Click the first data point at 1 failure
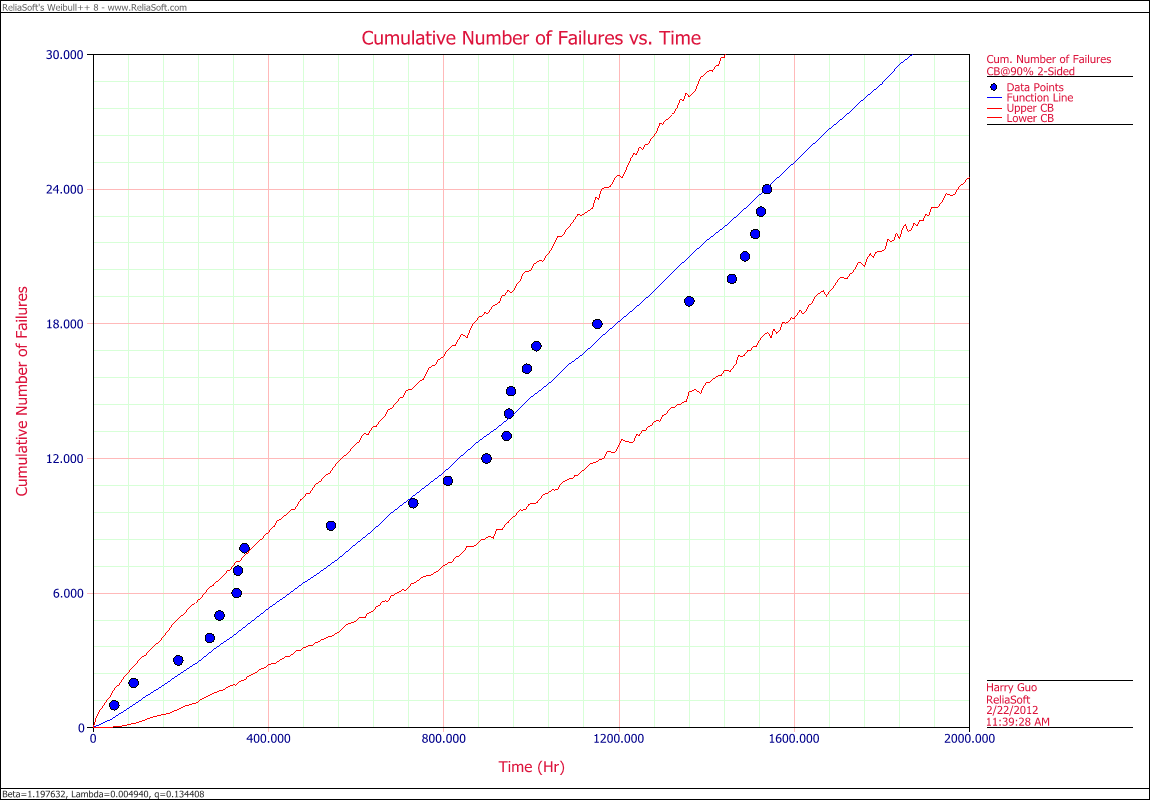 coord(114,705)
